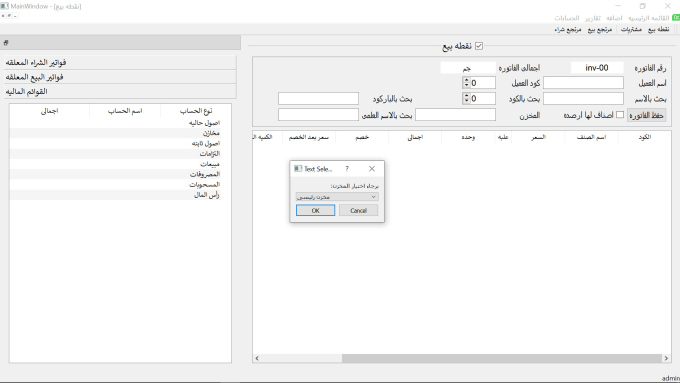Click the مشتريات toolbar item
This screenshot has height=383, width=680.
click(x=631, y=29)
